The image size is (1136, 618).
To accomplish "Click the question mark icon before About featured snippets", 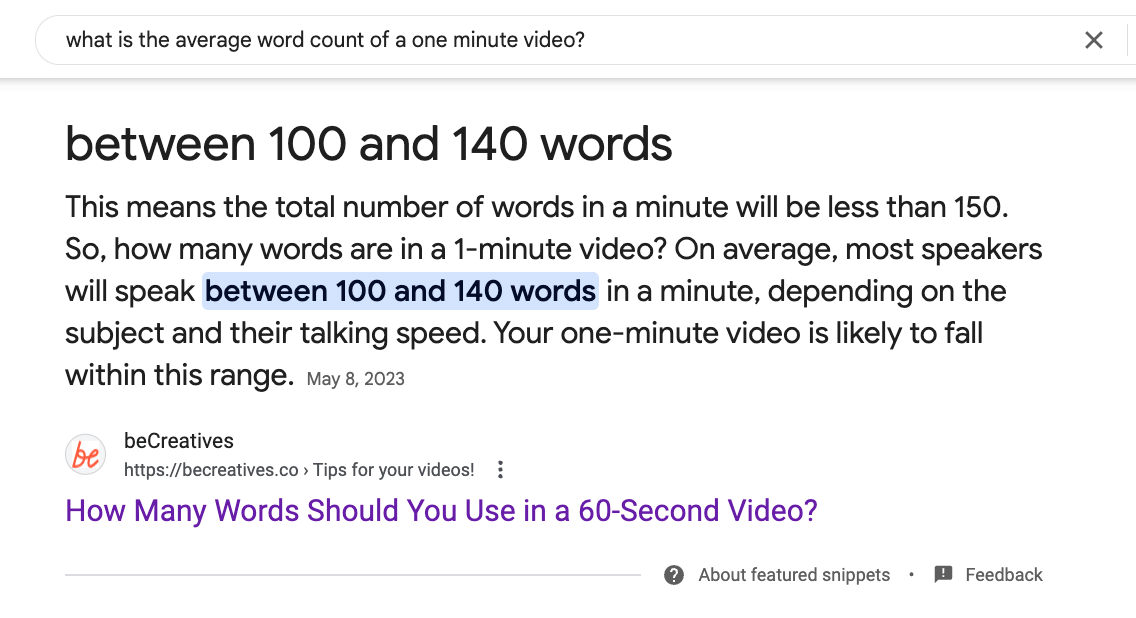I will pos(674,574).
